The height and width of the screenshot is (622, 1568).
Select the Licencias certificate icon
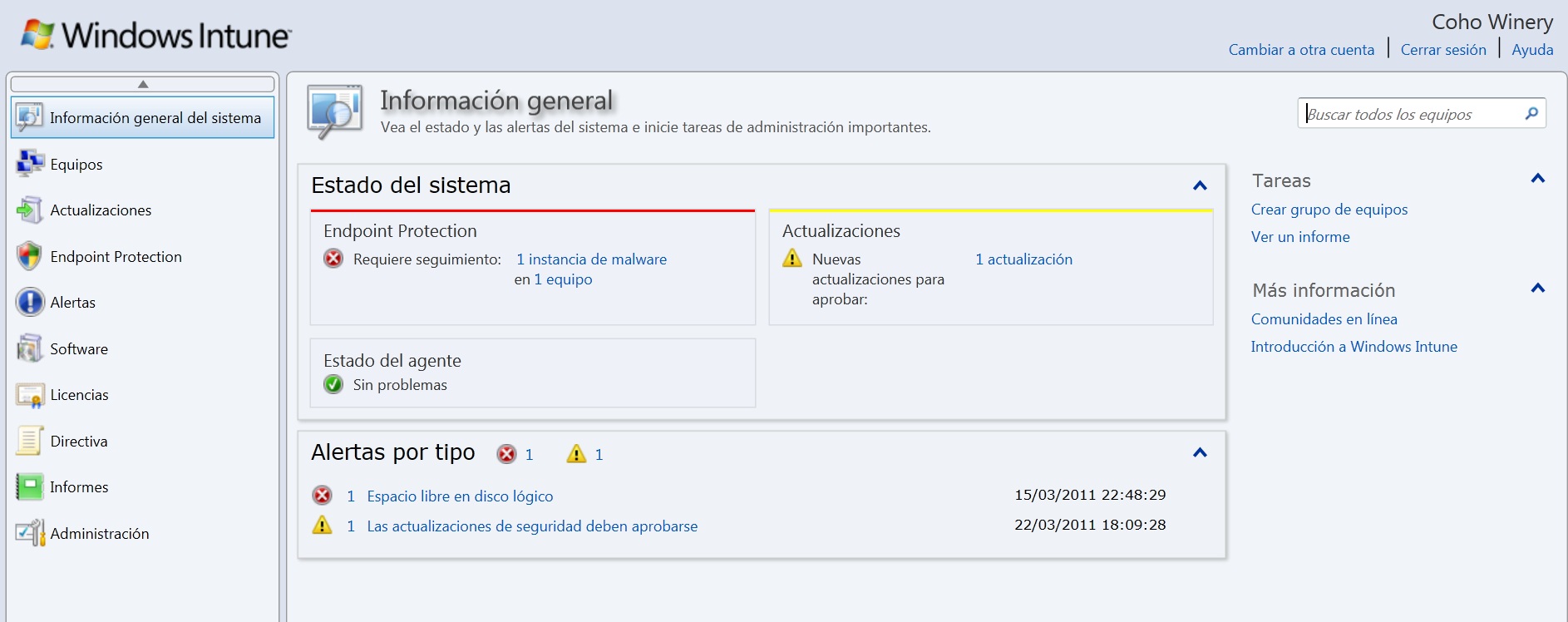click(30, 395)
